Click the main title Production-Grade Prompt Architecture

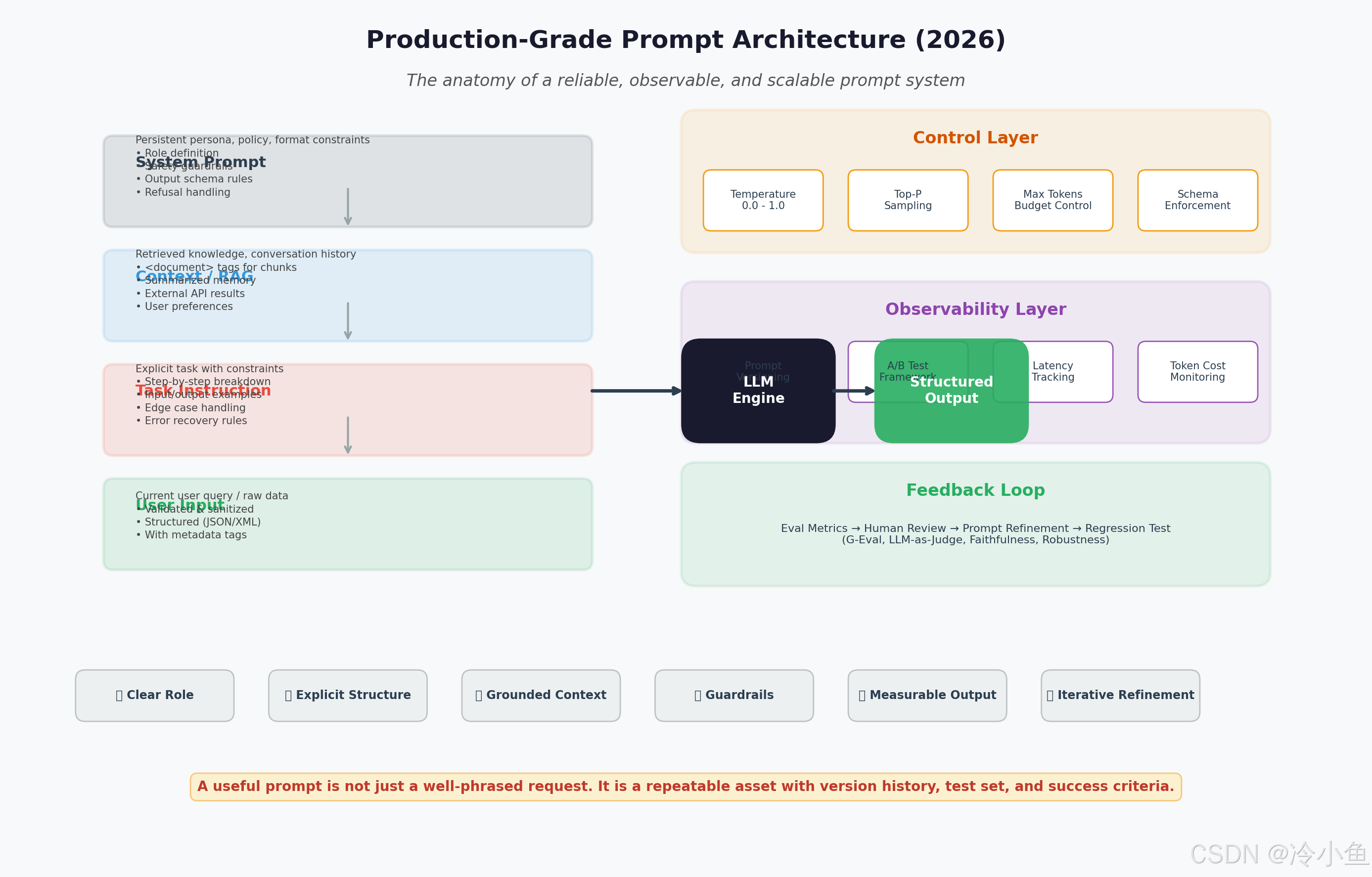(686, 40)
